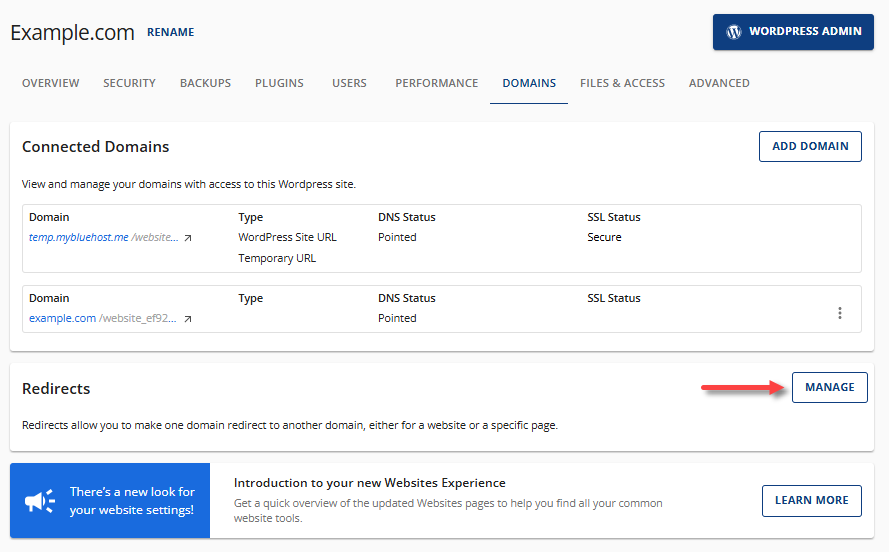Go to the Advanced tab

tap(719, 83)
